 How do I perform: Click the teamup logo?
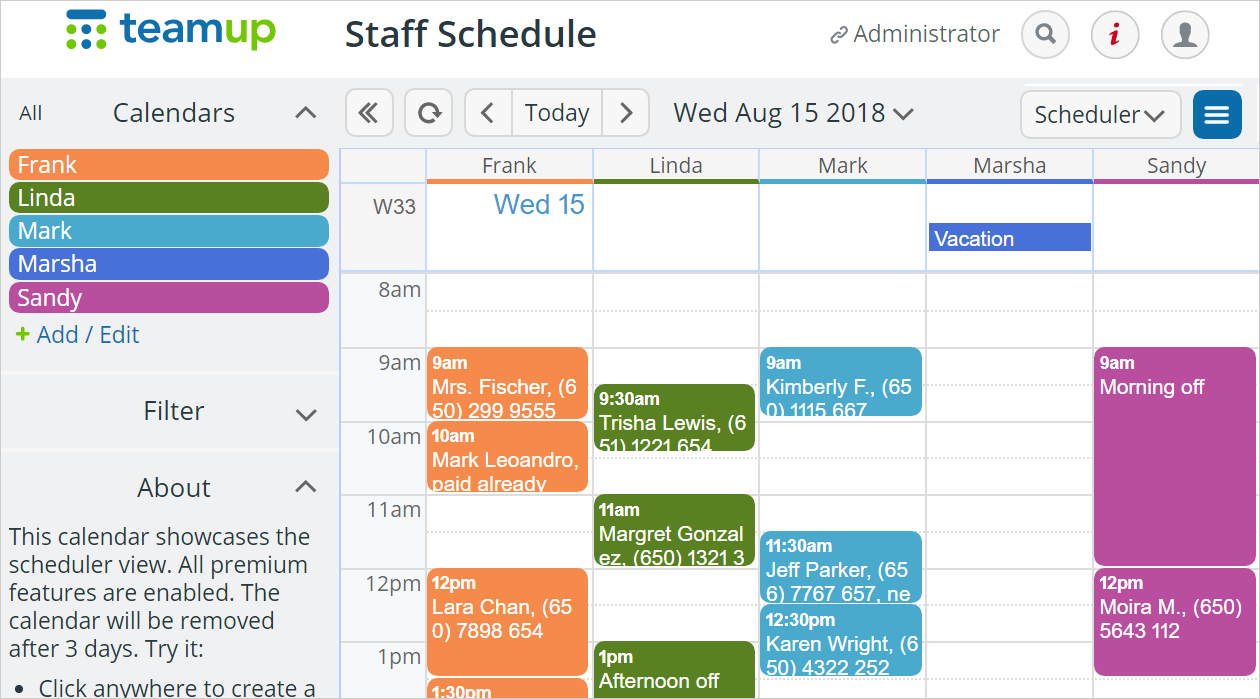point(170,30)
